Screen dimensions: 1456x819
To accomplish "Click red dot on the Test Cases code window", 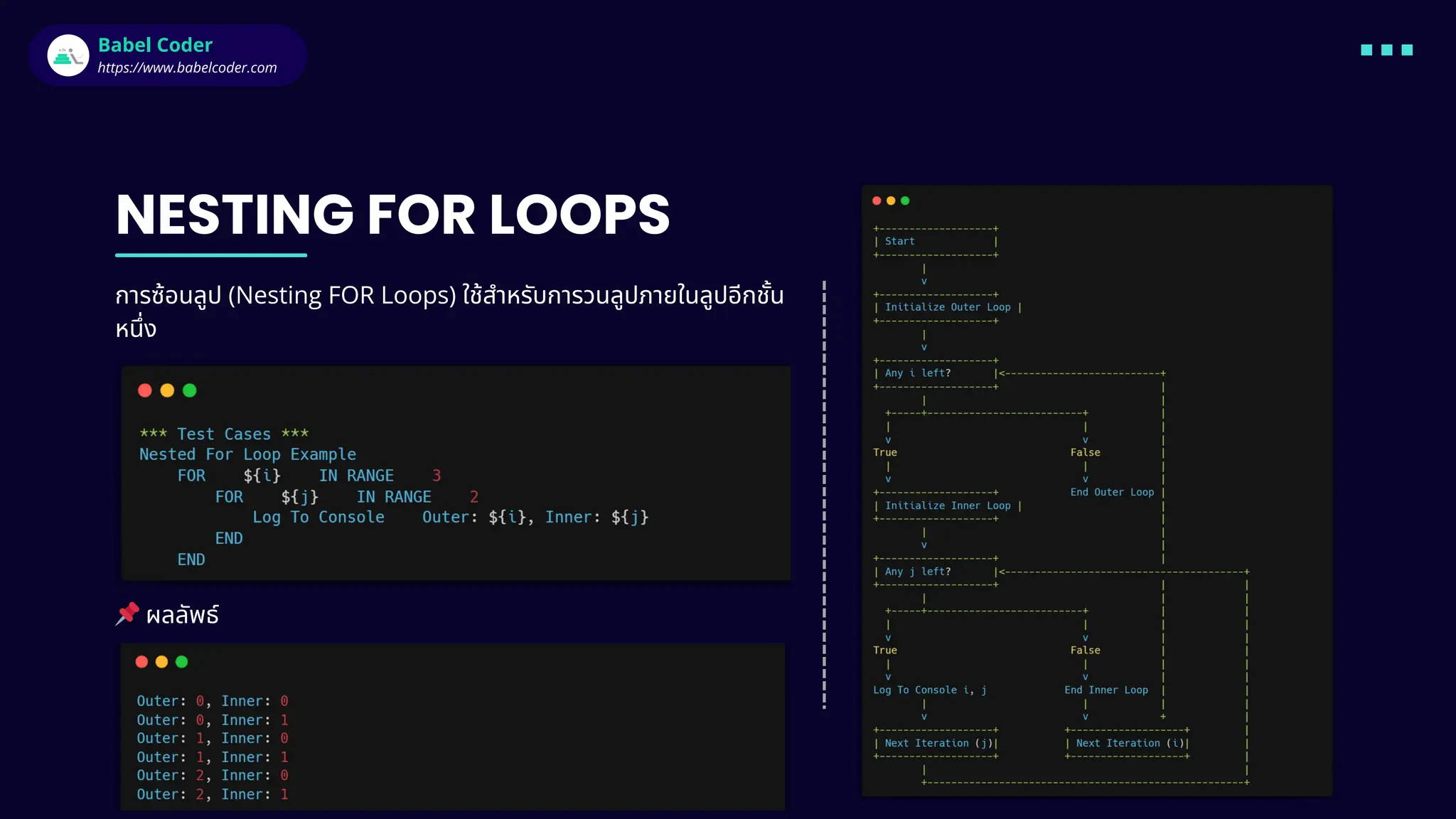I will coord(145,390).
